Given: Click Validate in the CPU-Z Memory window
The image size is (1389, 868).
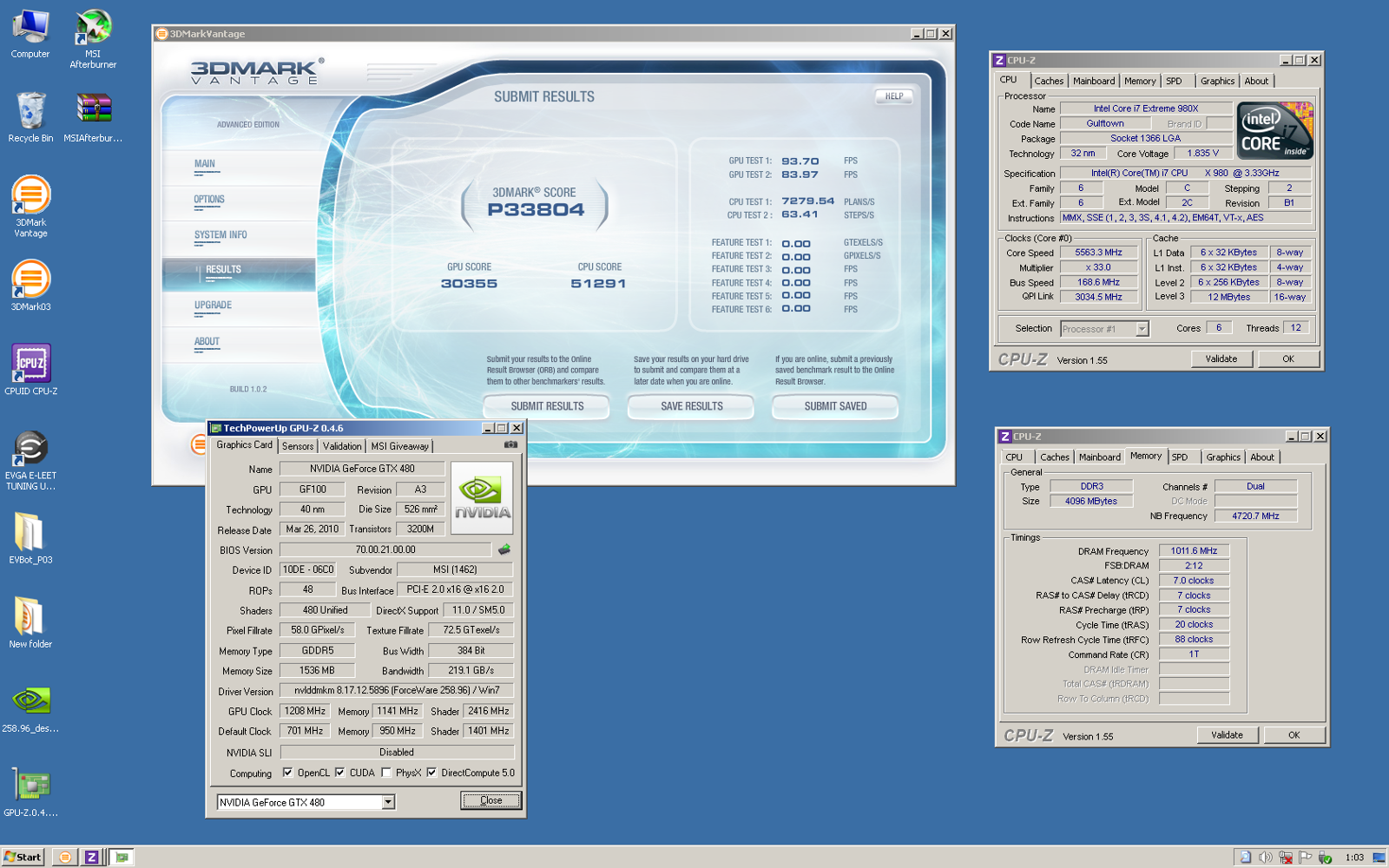Looking at the screenshot, I should [1227, 734].
